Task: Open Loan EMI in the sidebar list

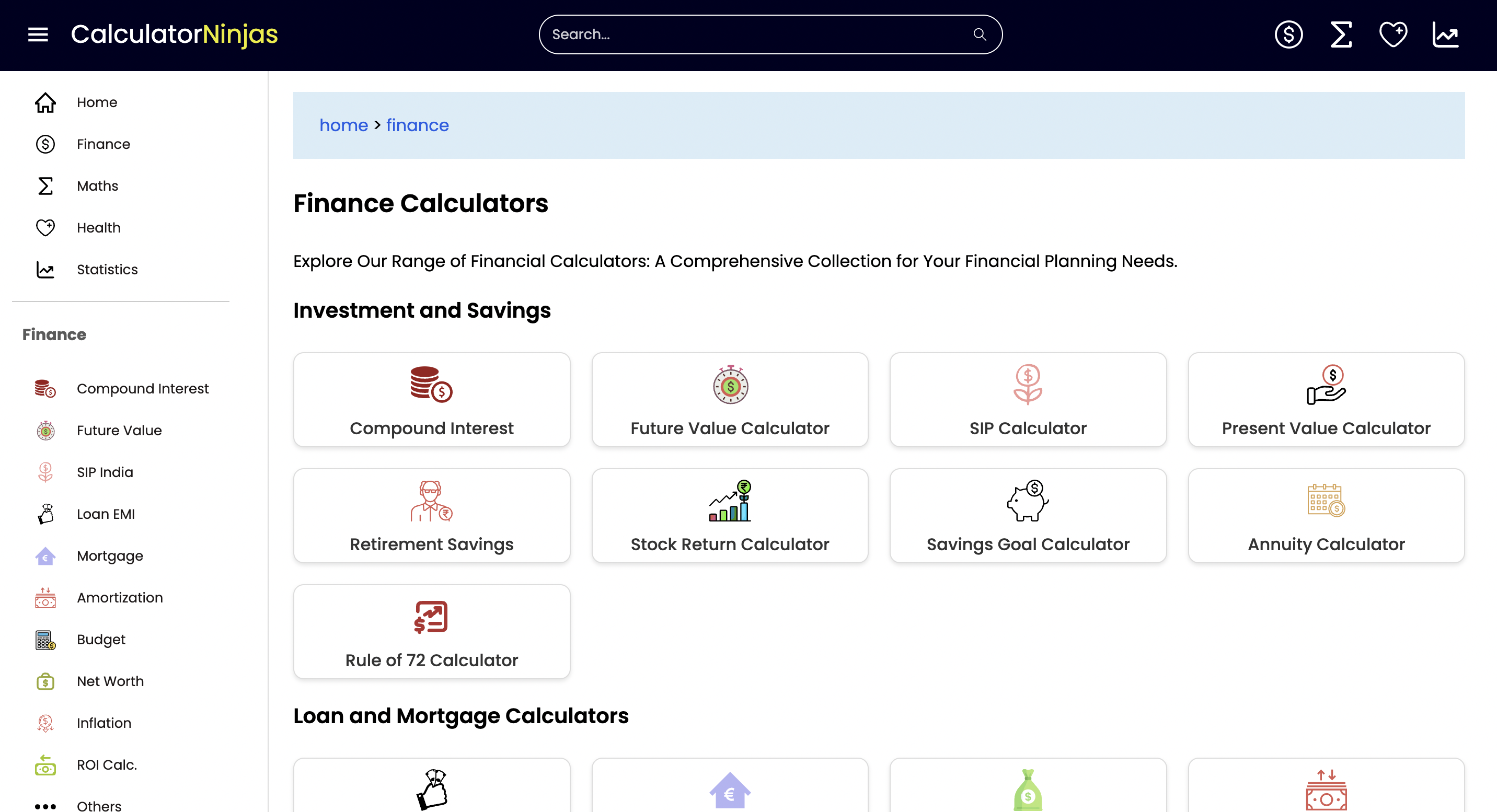Action: click(x=106, y=514)
